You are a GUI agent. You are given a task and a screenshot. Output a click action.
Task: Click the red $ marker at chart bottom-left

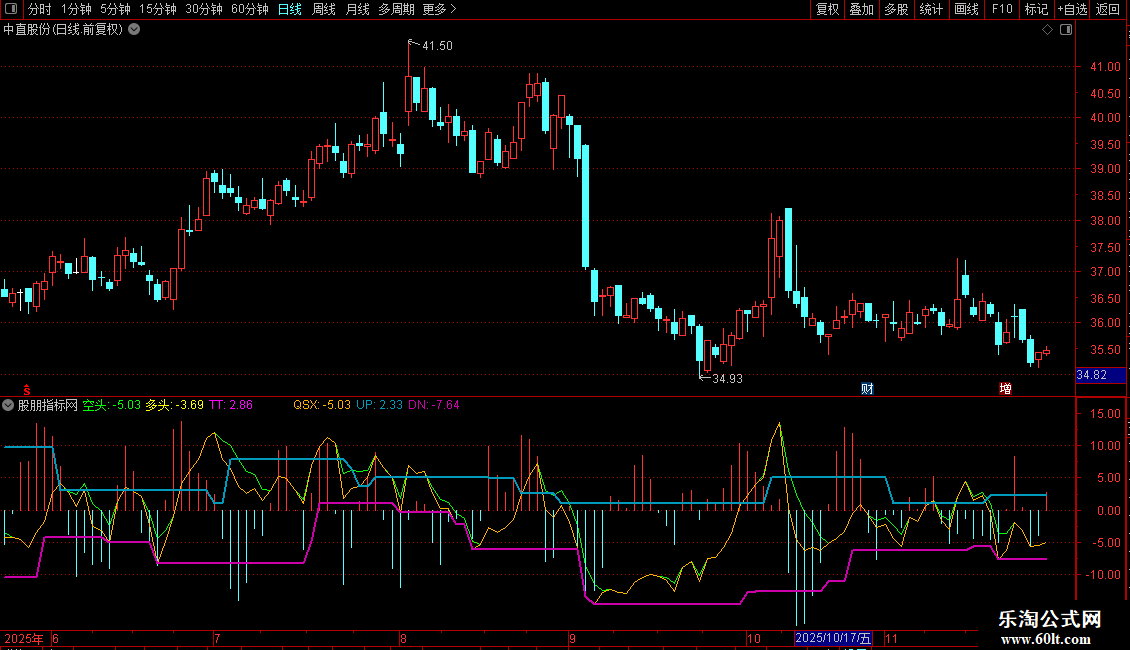tap(27, 388)
